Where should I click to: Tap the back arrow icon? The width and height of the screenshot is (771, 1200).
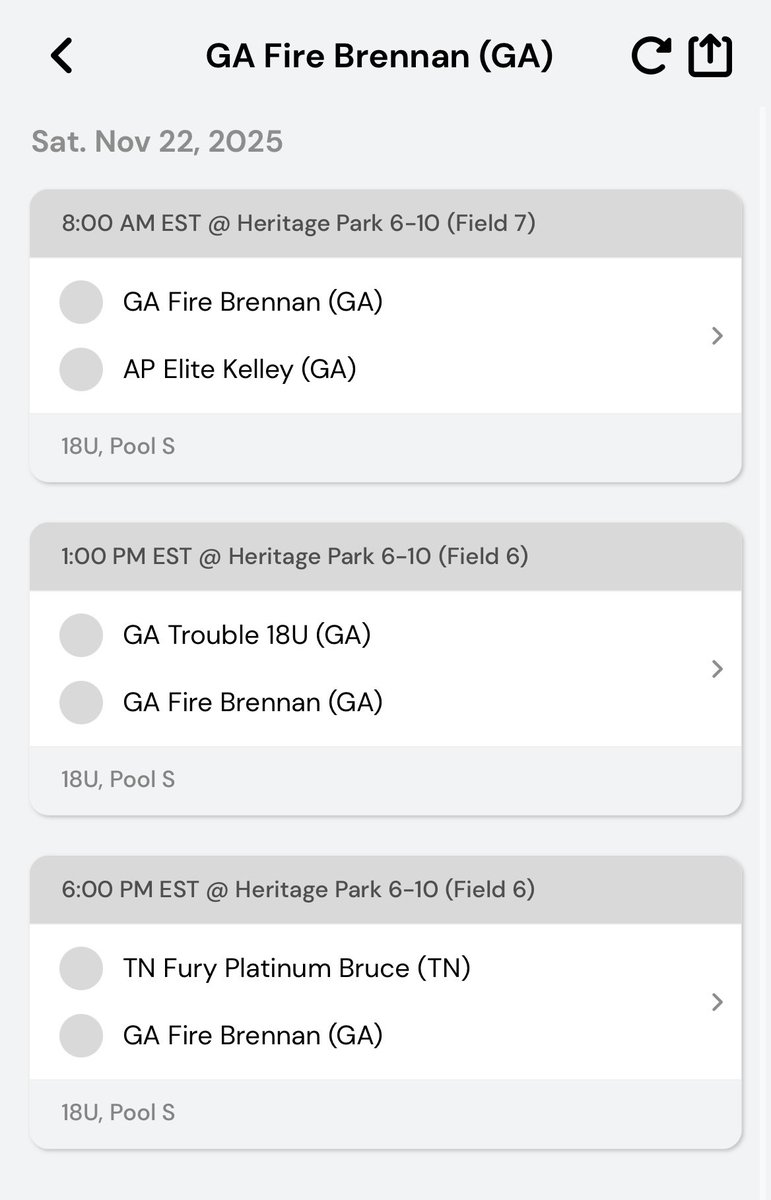click(62, 56)
